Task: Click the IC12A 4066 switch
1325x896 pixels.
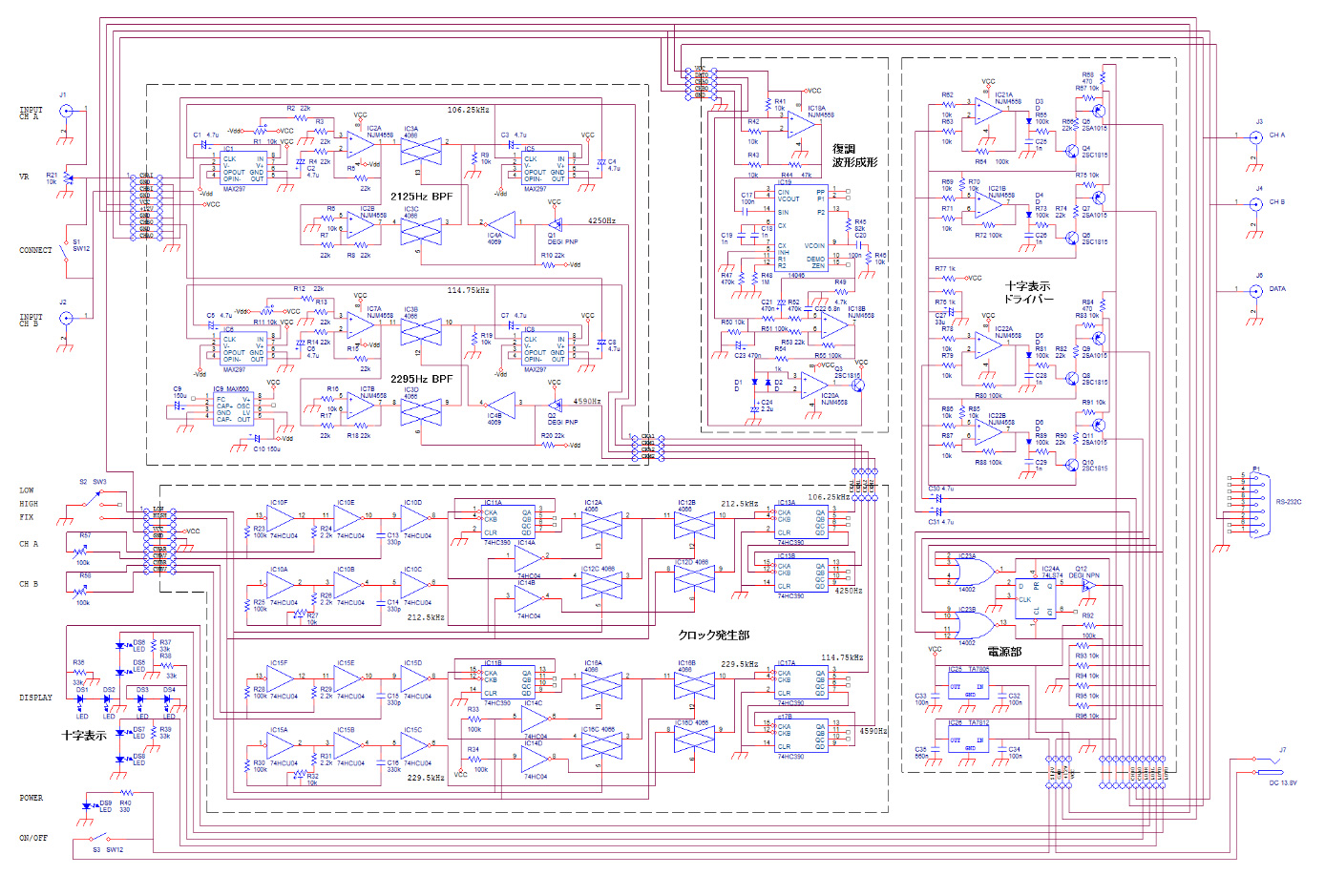Action: coord(601,524)
